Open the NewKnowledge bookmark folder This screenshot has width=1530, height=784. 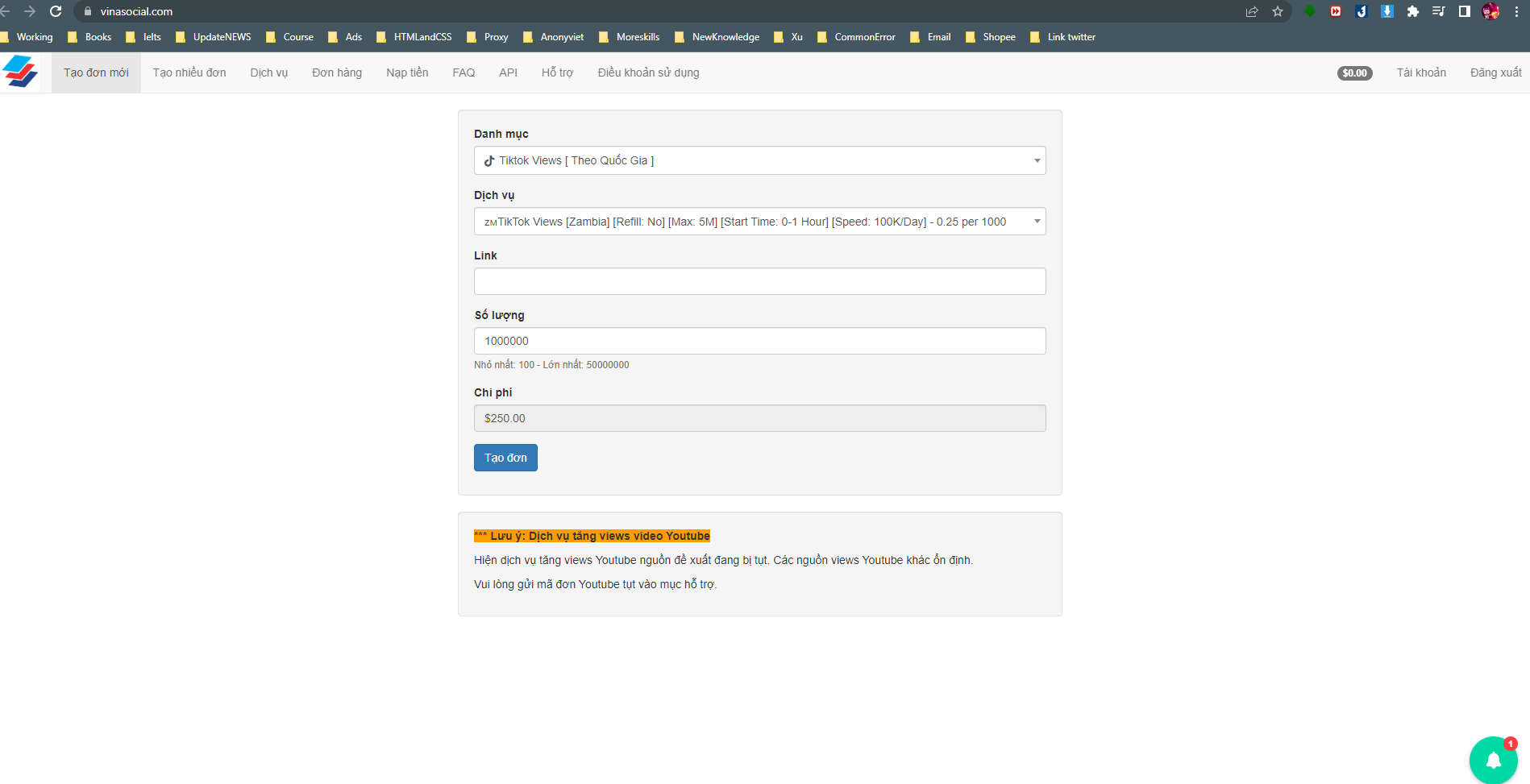click(x=717, y=37)
